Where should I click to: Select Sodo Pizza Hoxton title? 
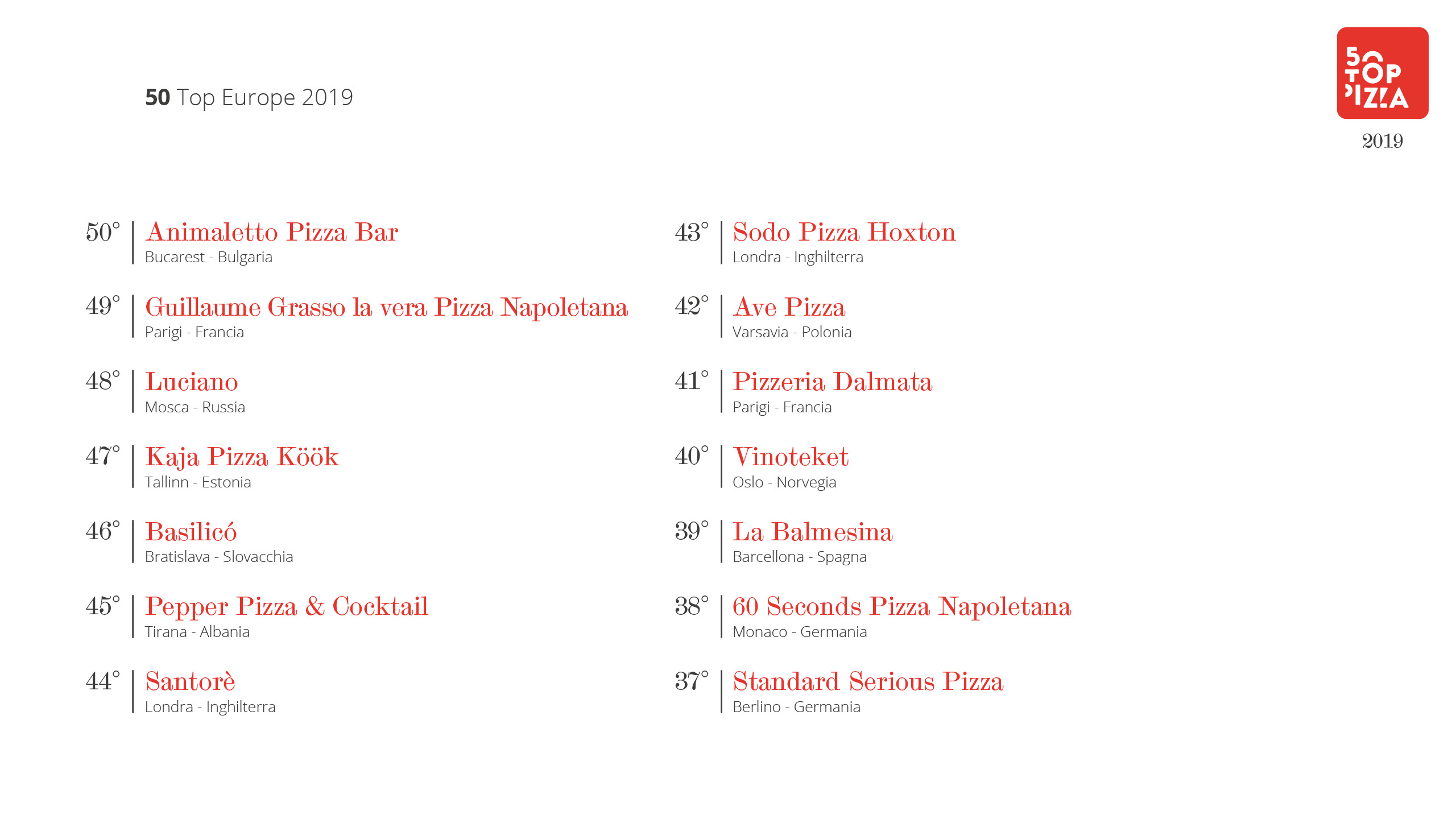(x=844, y=233)
